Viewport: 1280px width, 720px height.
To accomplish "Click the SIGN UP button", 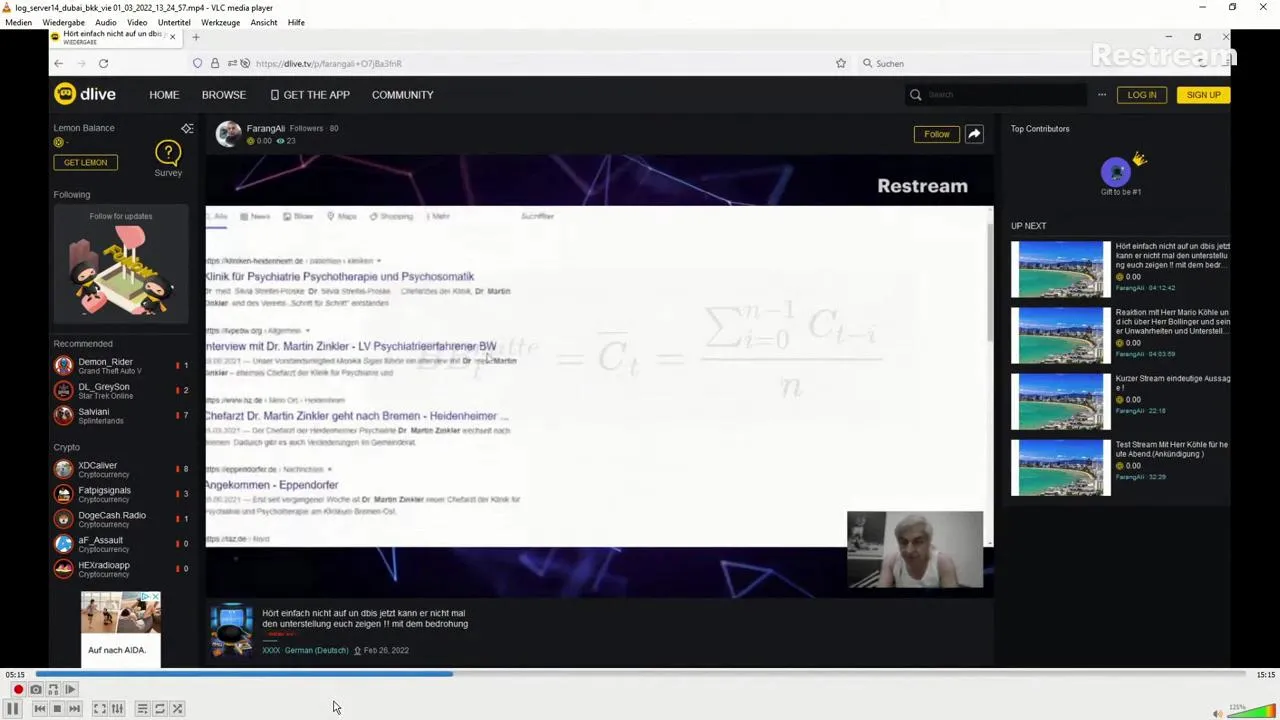I will [x=1203, y=95].
